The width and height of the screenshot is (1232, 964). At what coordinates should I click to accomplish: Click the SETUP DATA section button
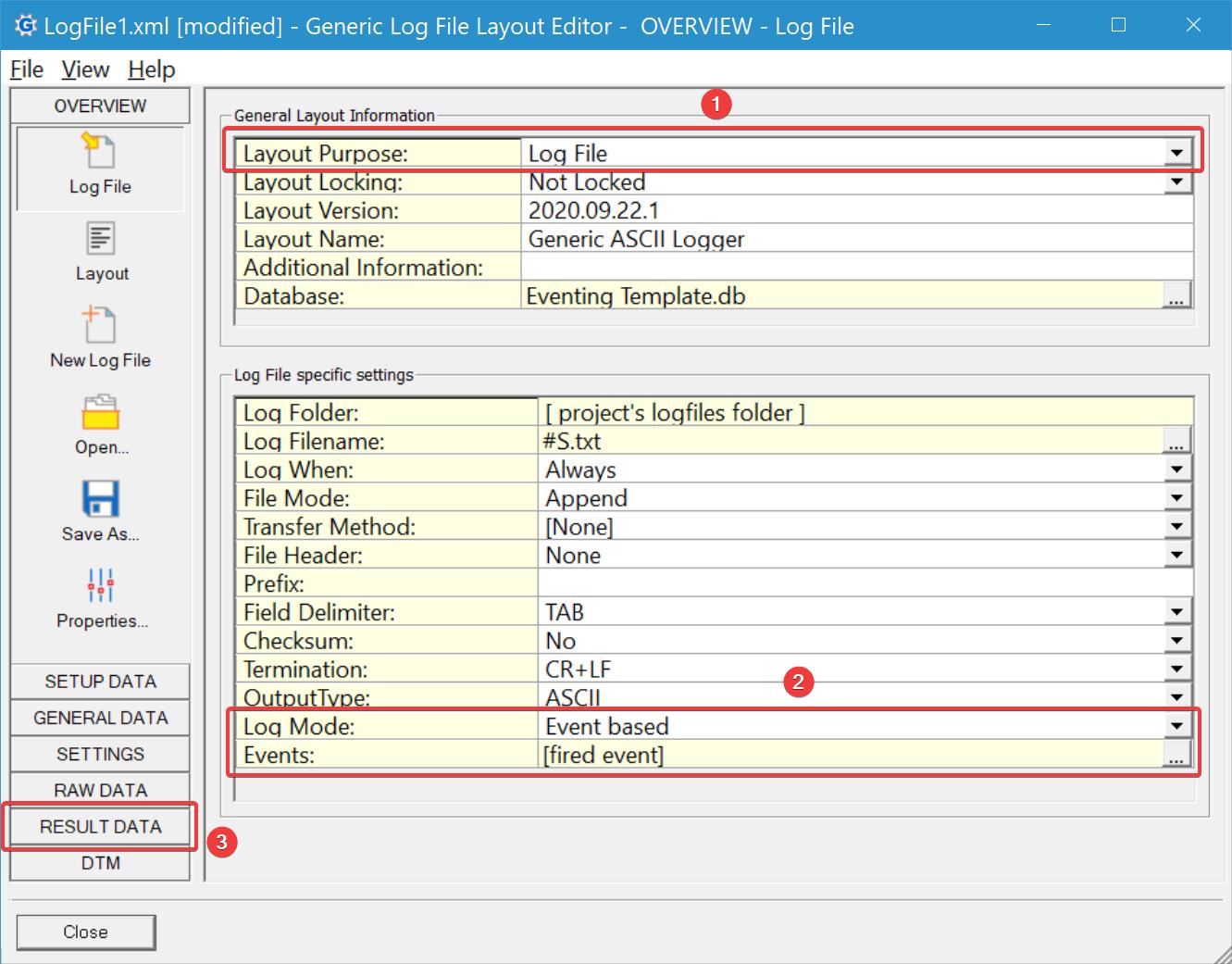point(100,682)
